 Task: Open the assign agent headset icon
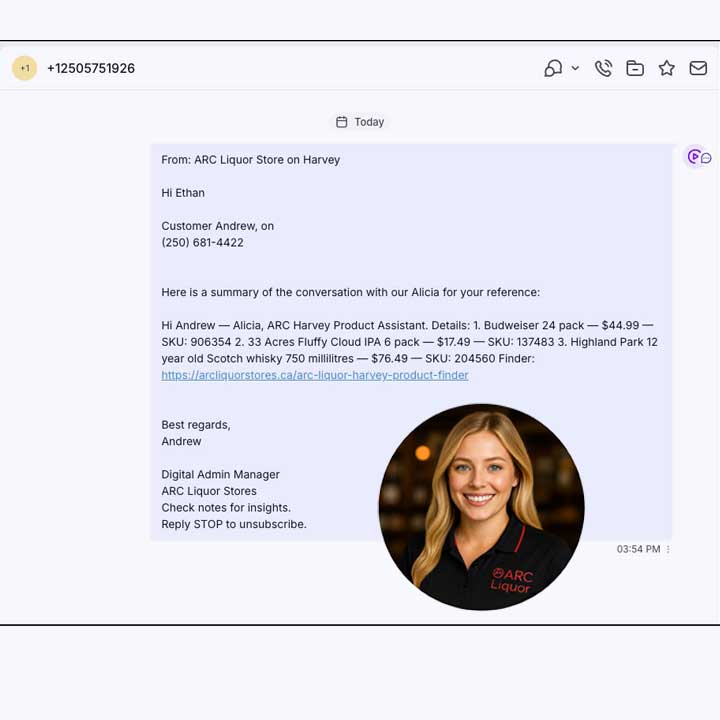point(553,68)
